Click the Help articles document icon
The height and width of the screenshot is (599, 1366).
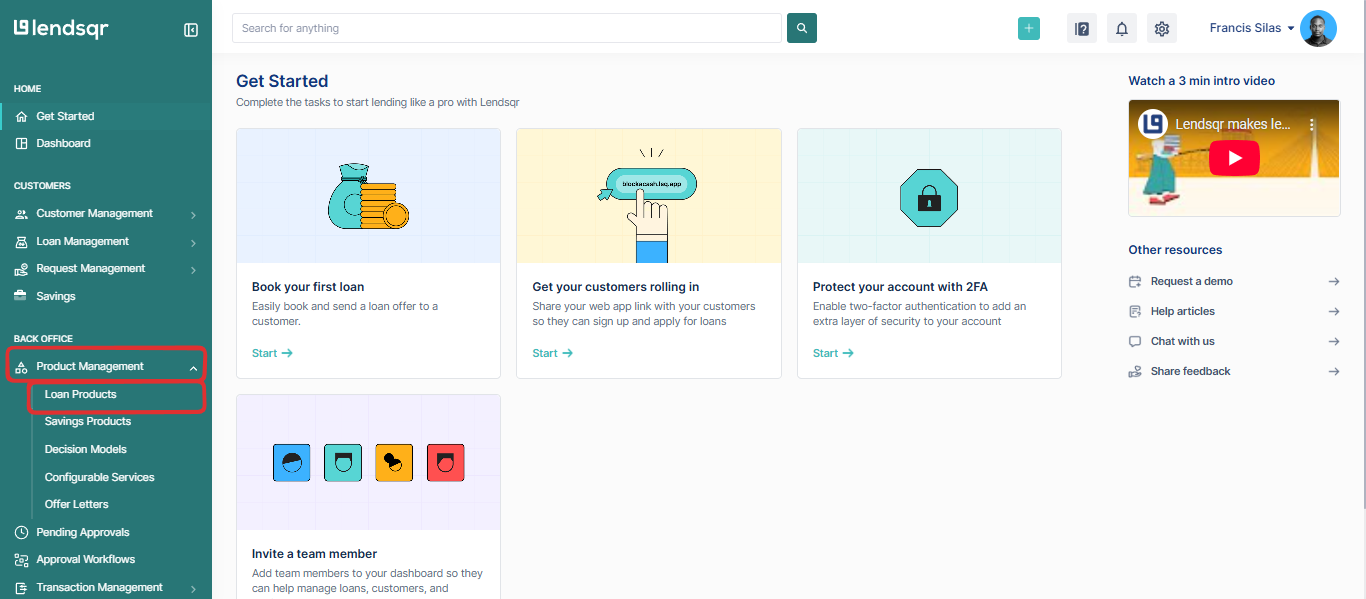(1135, 312)
